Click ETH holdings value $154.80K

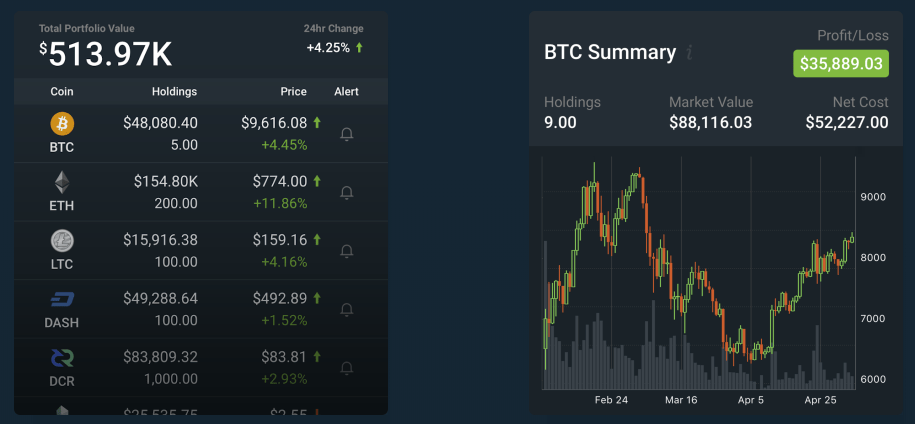click(x=166, y=181)
